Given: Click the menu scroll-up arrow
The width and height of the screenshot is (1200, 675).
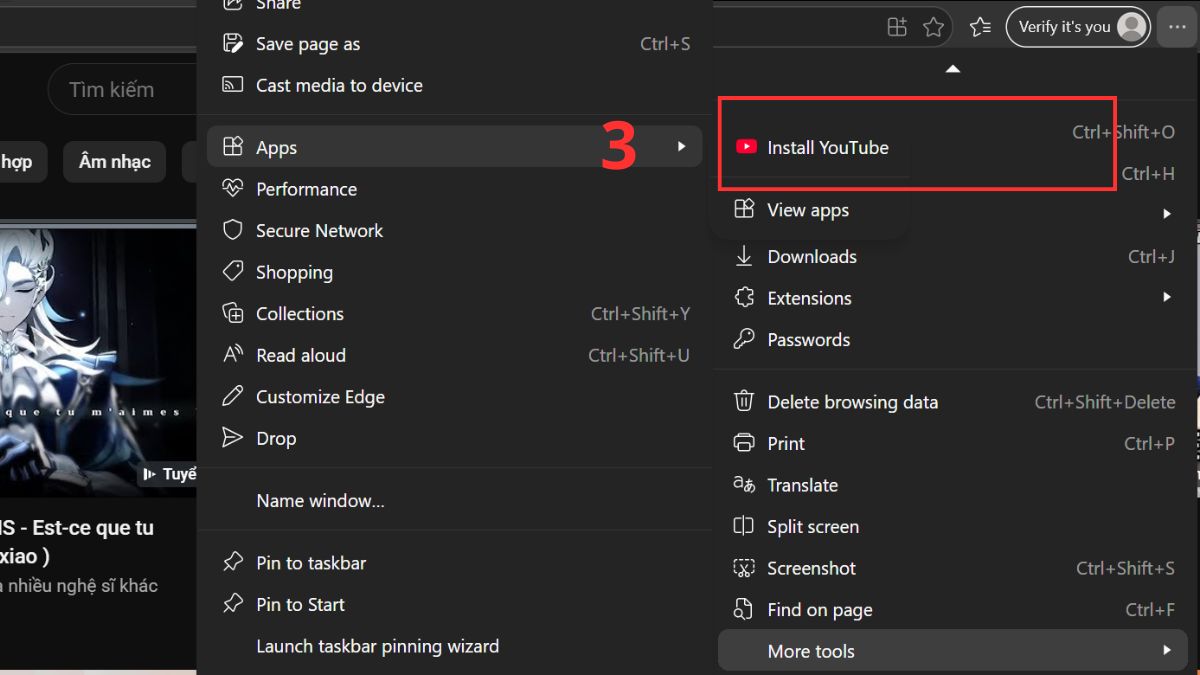Looking at the screenshot, I should [x=953, y=69].
